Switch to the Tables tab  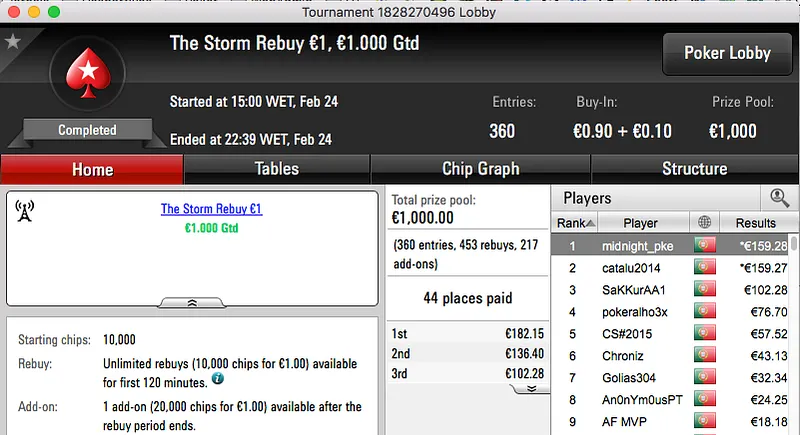[276, 169]
